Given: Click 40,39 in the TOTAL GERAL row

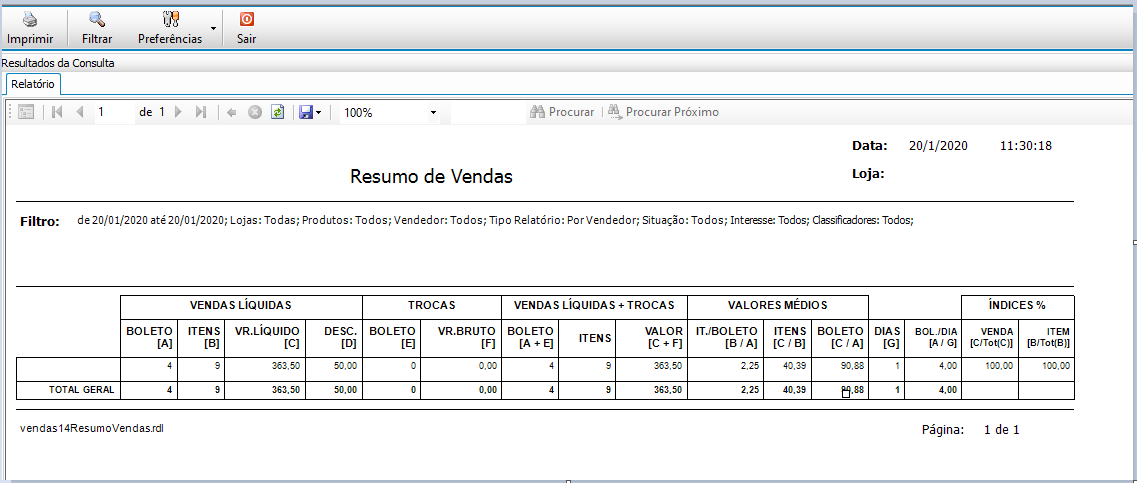Looking at the screenshot, I should click(x=795, y=390).
